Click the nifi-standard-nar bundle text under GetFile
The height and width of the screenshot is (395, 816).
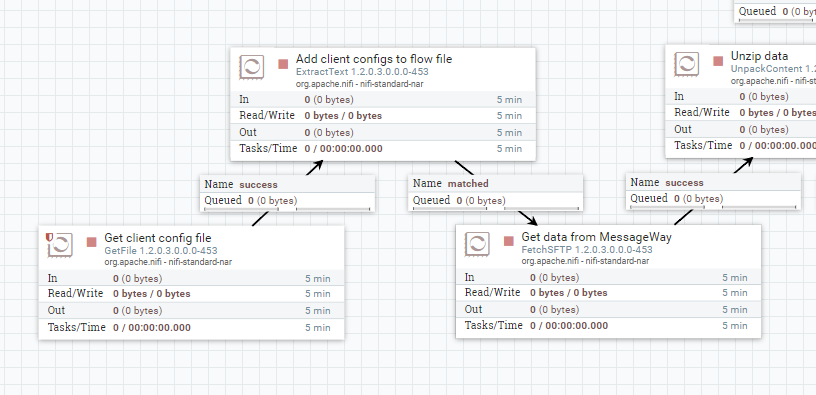tap(168, 262)
